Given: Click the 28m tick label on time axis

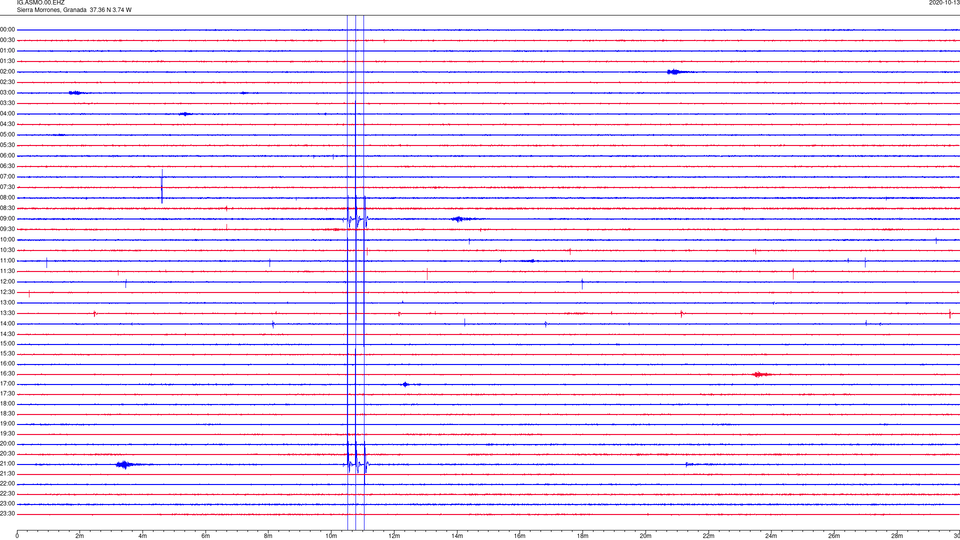Looking at the screenshot, I should coord(897,536).
